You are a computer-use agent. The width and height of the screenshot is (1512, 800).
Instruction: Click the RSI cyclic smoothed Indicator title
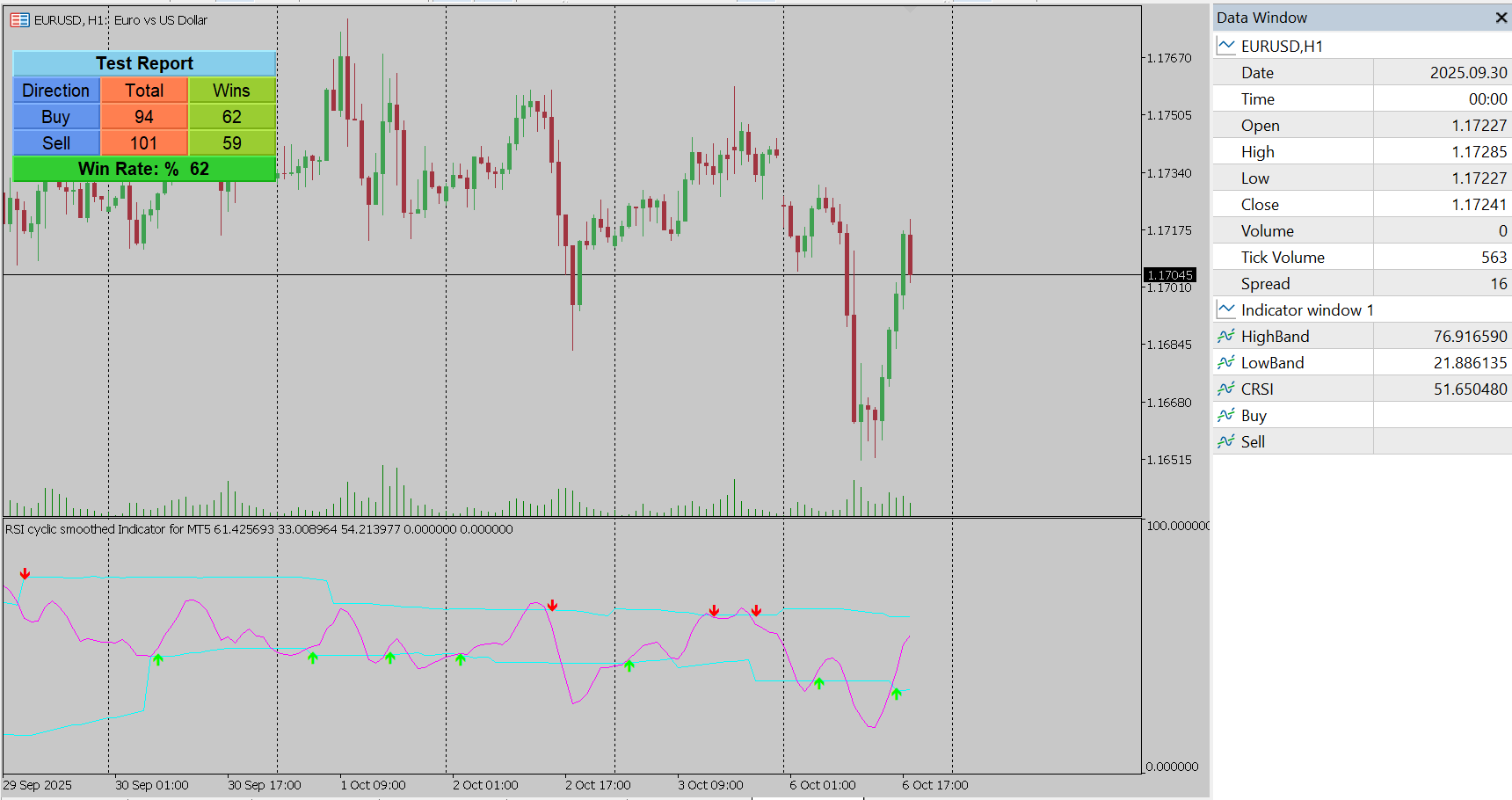coord(258,529)
